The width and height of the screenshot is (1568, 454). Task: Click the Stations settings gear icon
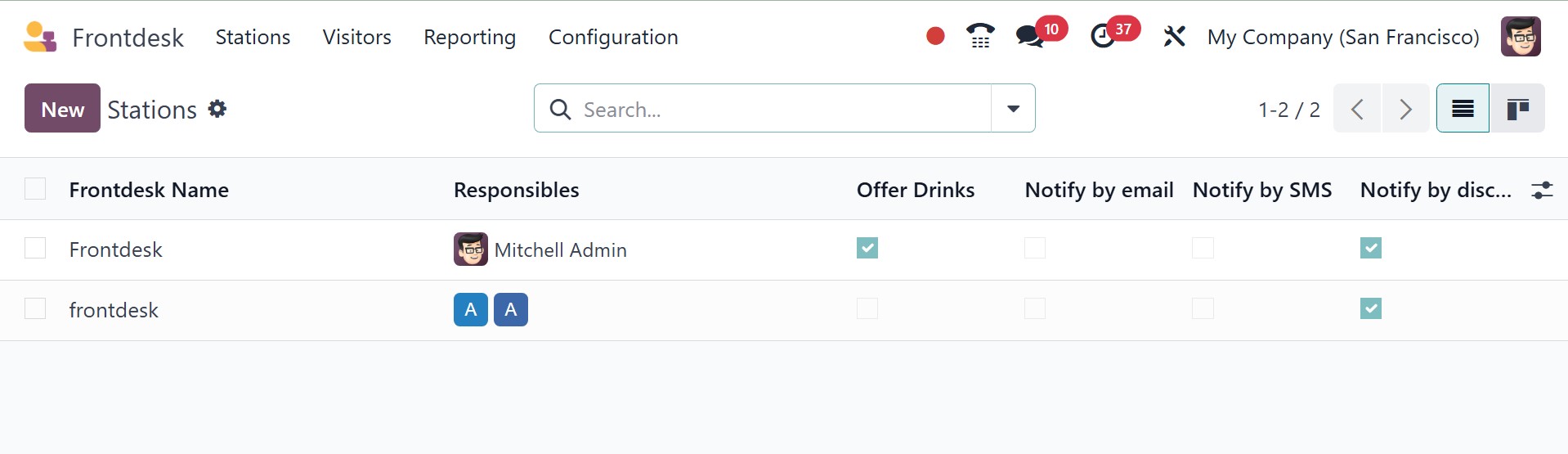click(217, 109)
